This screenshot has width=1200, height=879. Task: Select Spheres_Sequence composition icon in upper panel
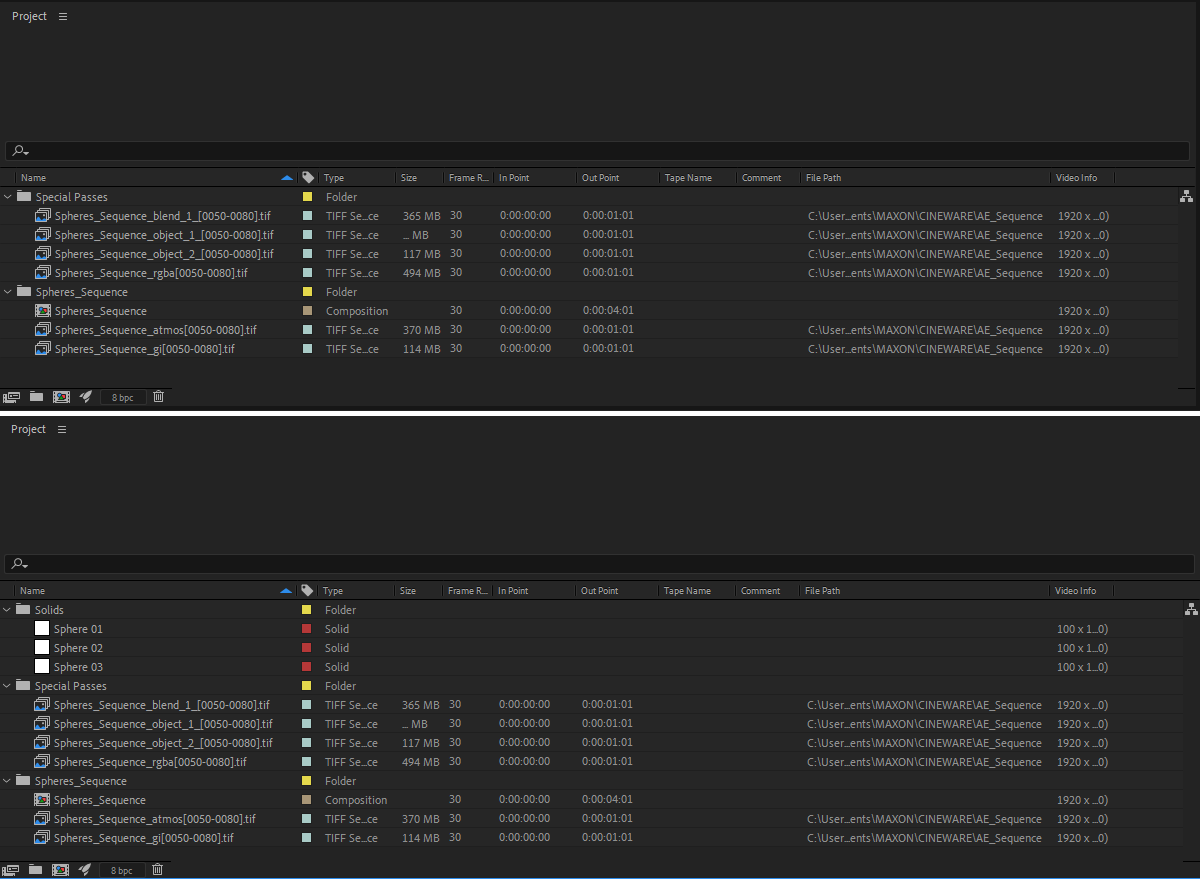tap(43, 311)
